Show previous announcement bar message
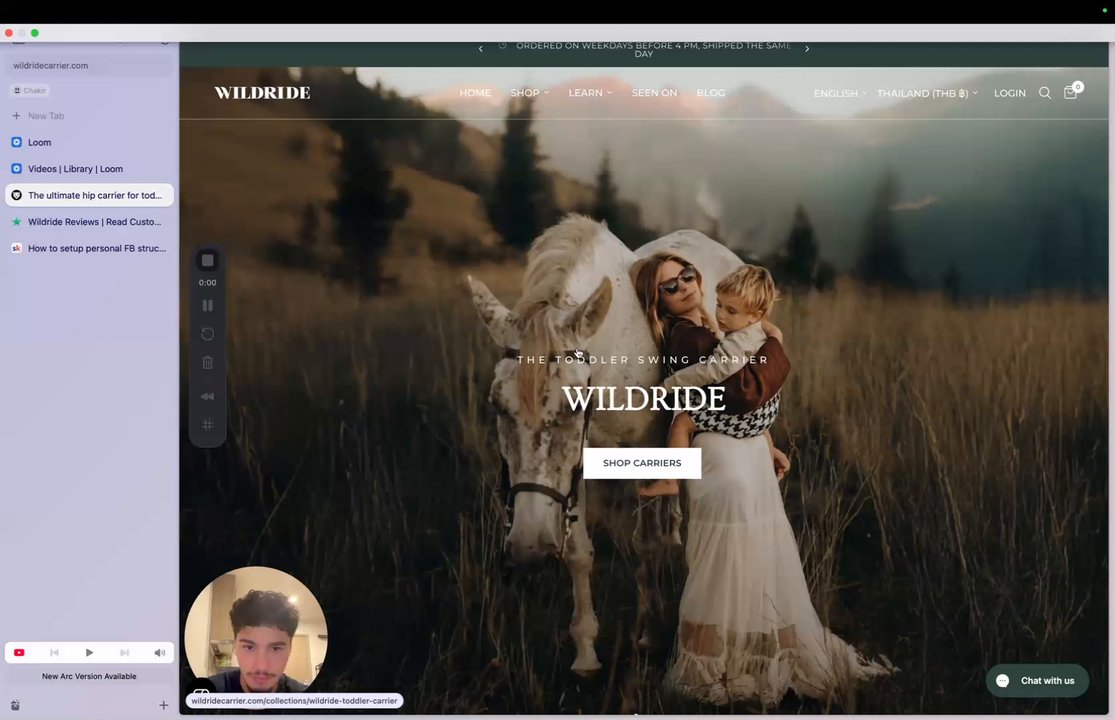 (481, 48)
